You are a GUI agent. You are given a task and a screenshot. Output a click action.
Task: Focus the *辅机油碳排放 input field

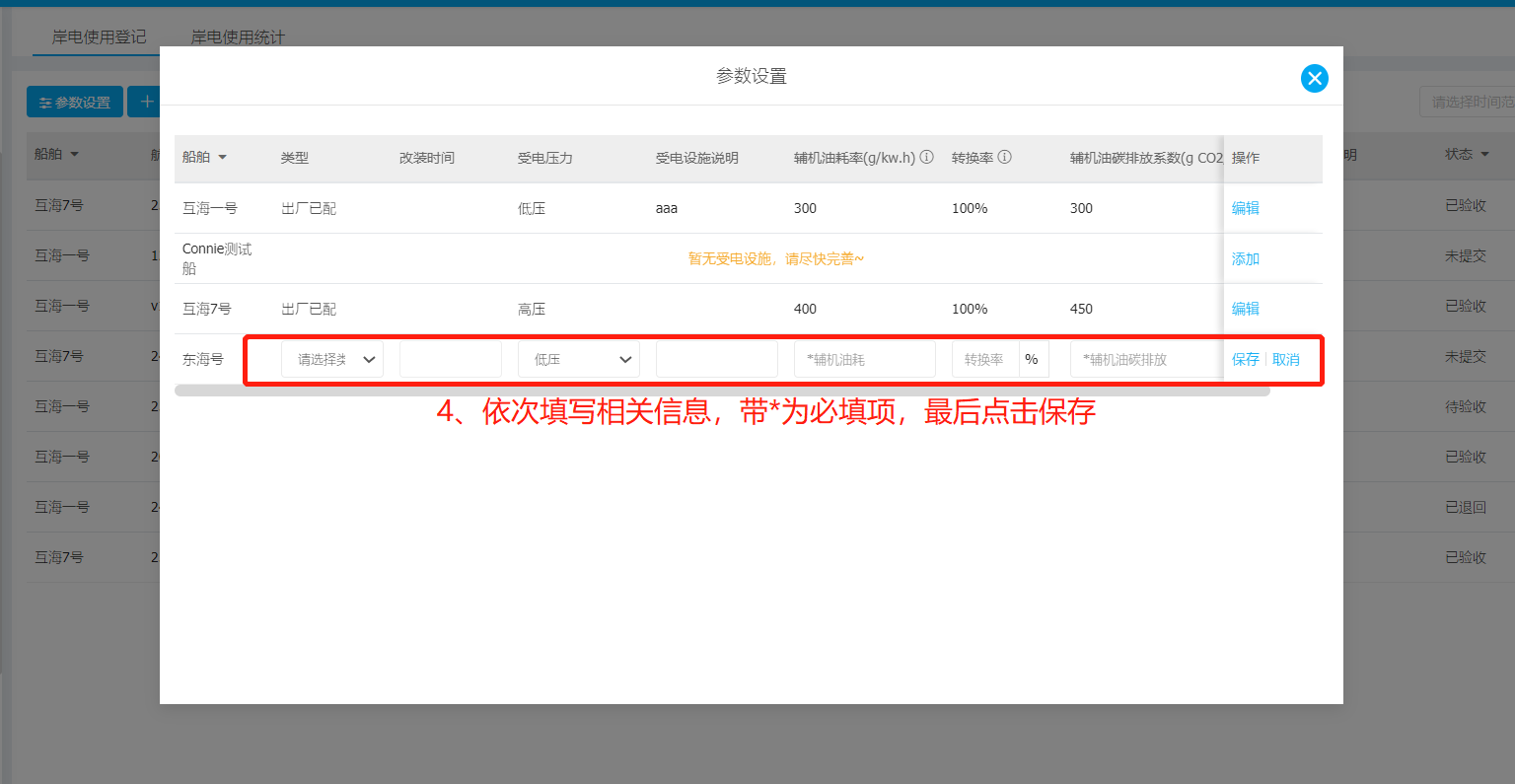click(x=1146, y=359)
